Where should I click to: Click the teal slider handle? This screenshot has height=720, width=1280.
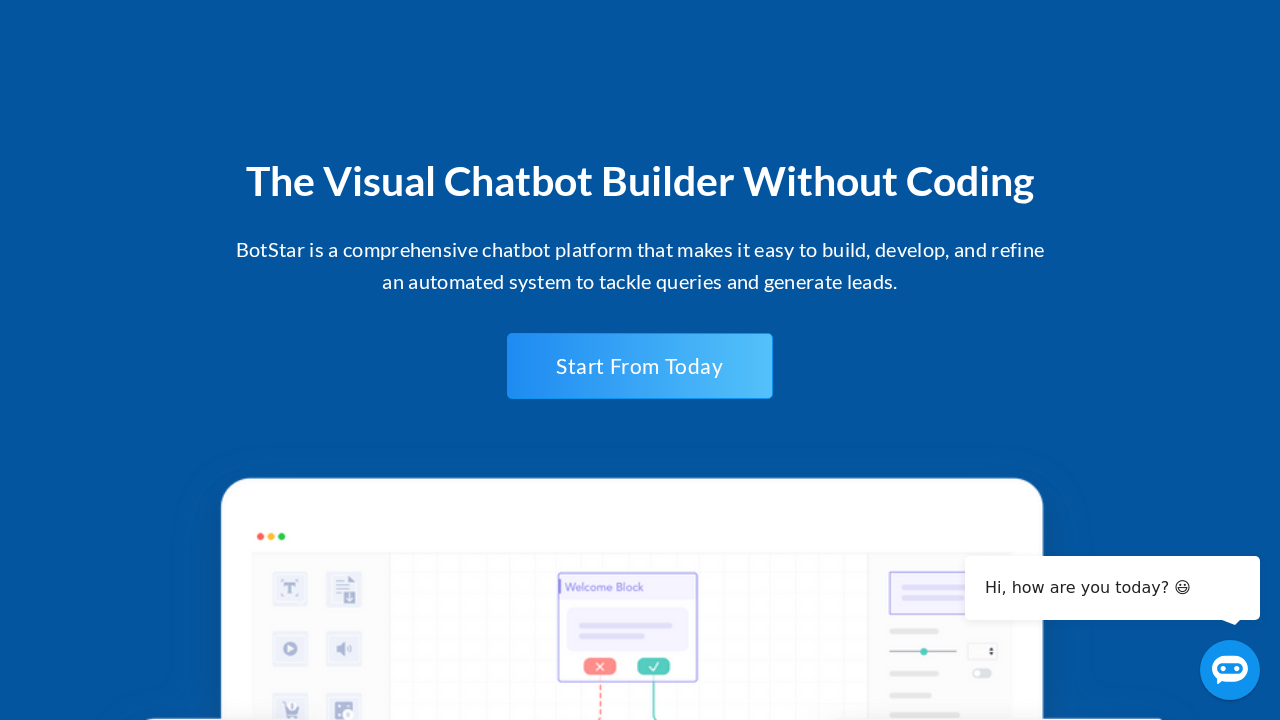(924, 651)
